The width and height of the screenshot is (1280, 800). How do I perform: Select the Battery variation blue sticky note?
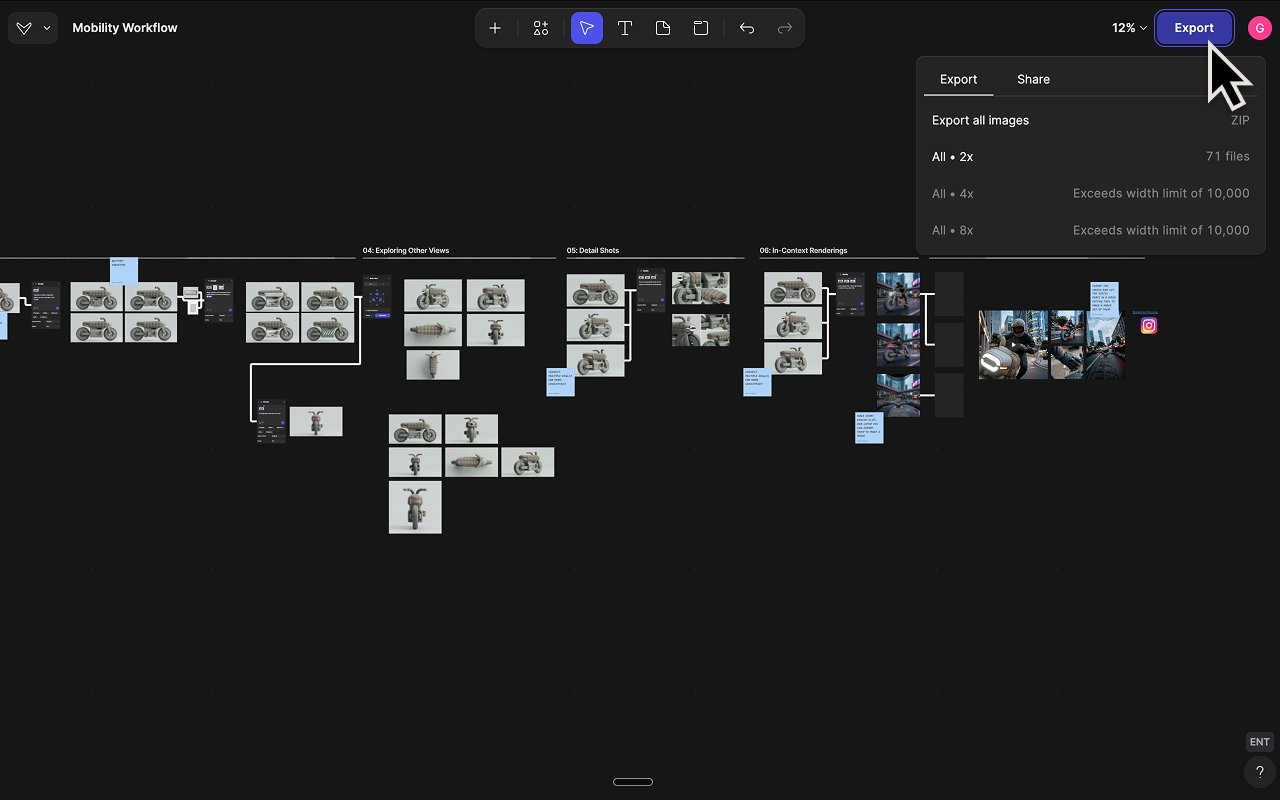point(124,270)
